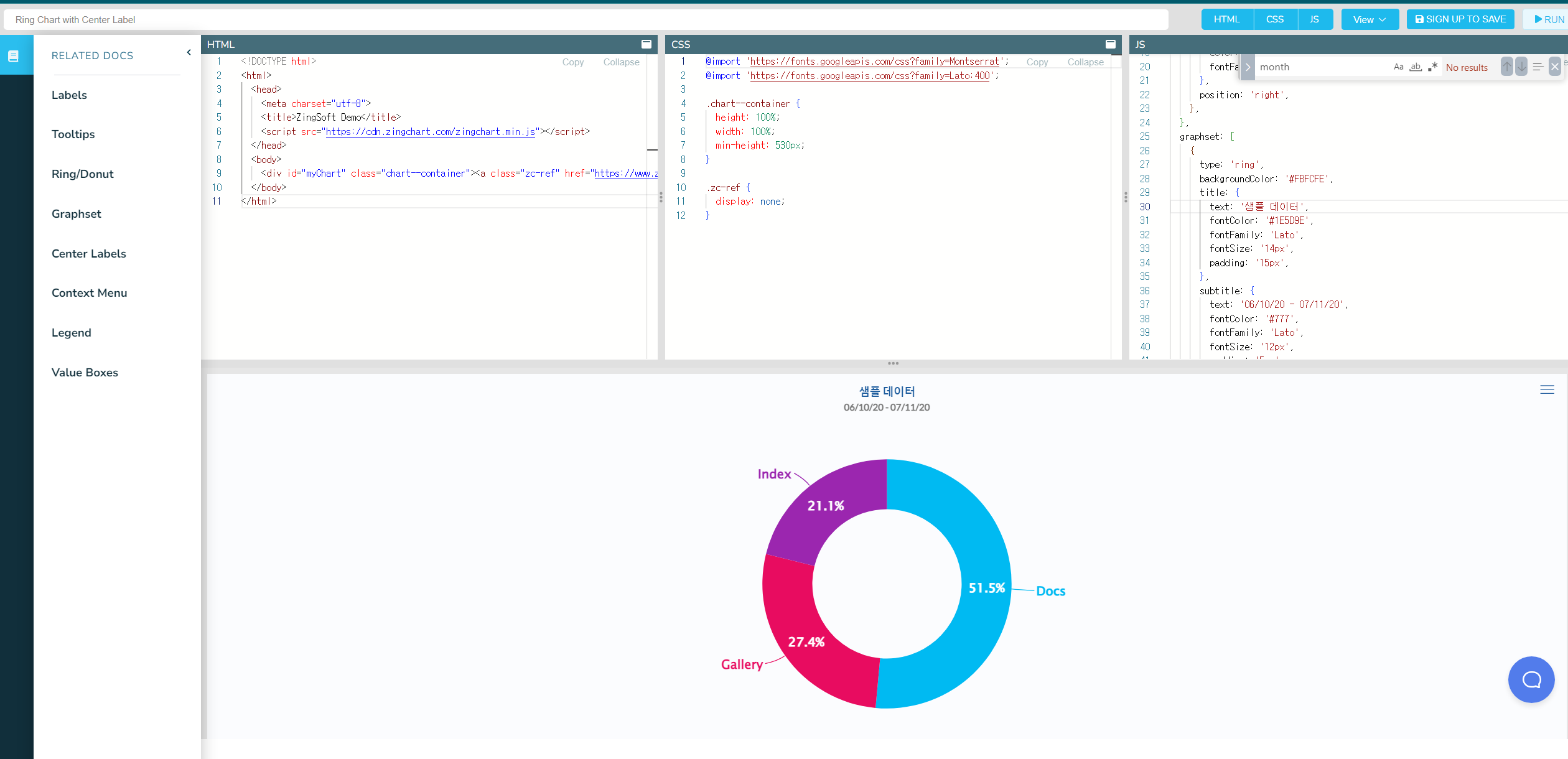Click the Montserrat font import URL
This screenshot has height=759, width=1568.
(874, 61)
